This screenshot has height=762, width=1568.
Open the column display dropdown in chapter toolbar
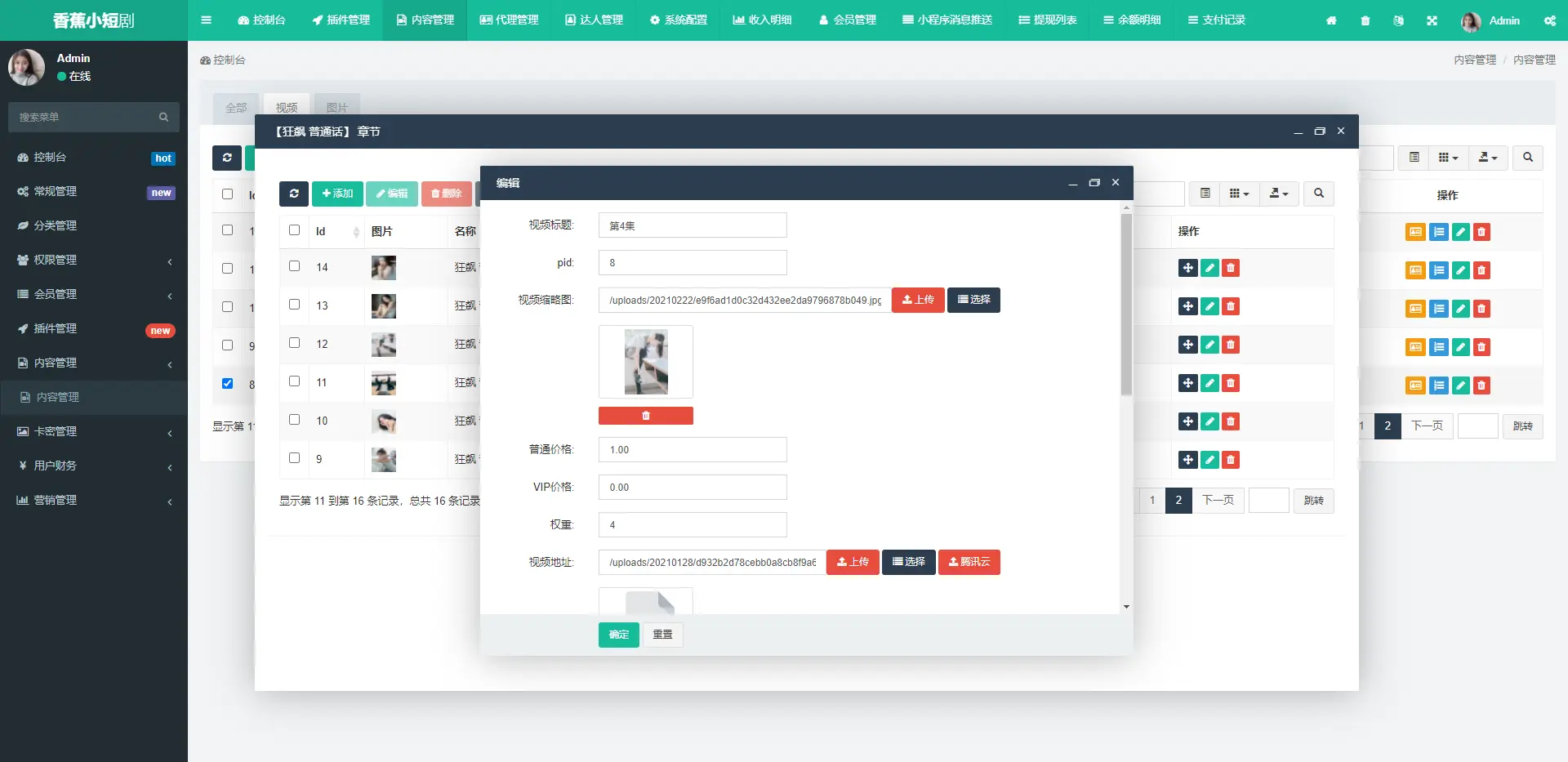tap(1239, 194)
